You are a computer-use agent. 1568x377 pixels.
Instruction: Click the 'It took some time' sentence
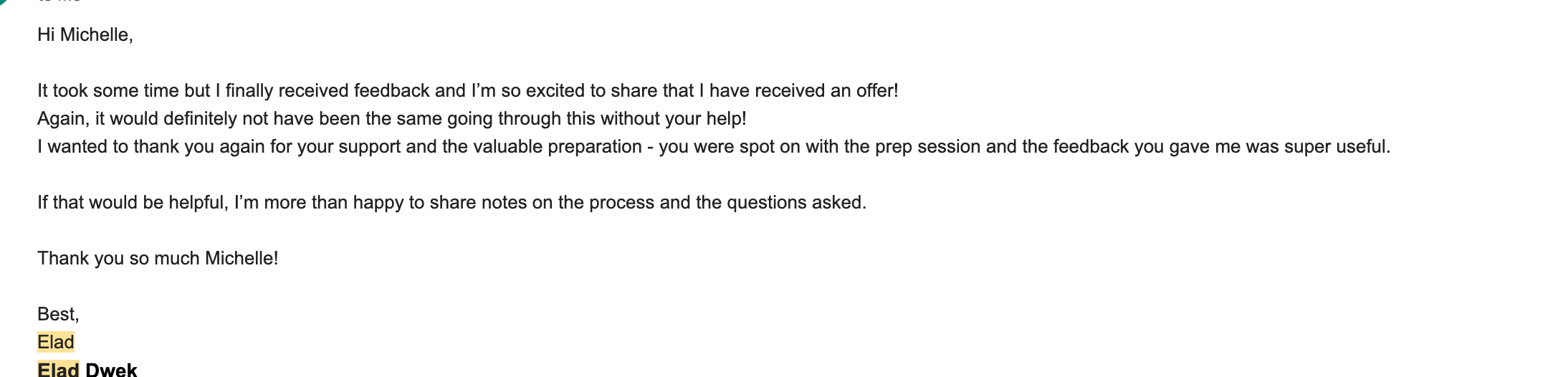tap(467, 90)
